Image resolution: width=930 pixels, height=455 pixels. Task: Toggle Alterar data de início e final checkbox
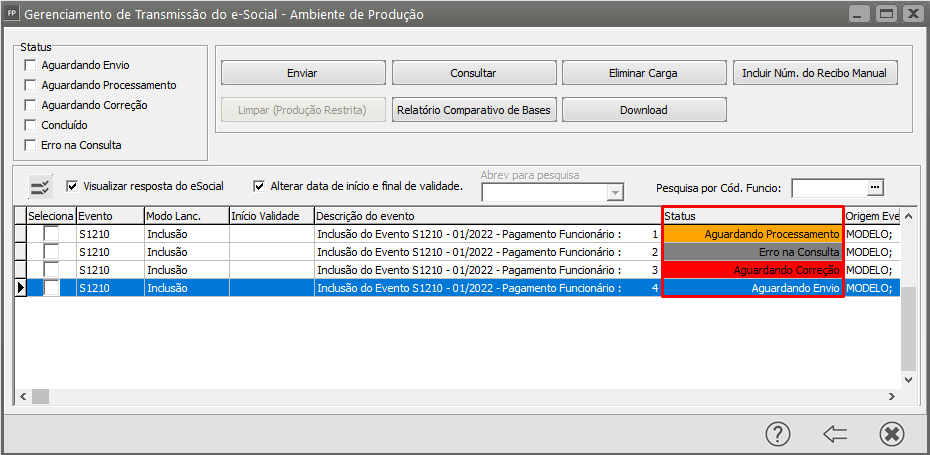(259, 186)
